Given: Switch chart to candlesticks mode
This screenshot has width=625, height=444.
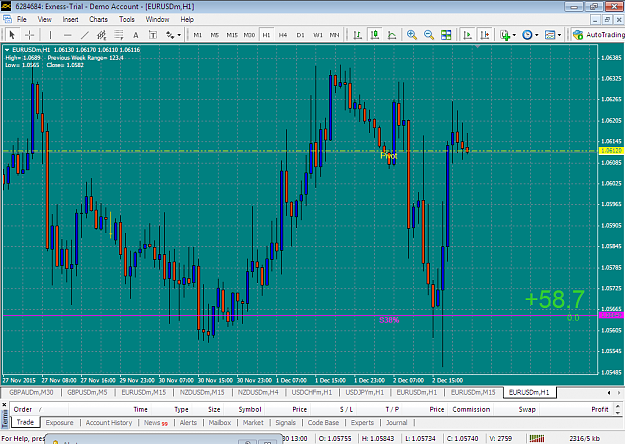Looking at the screenshot, I should [x=375, y=35].
